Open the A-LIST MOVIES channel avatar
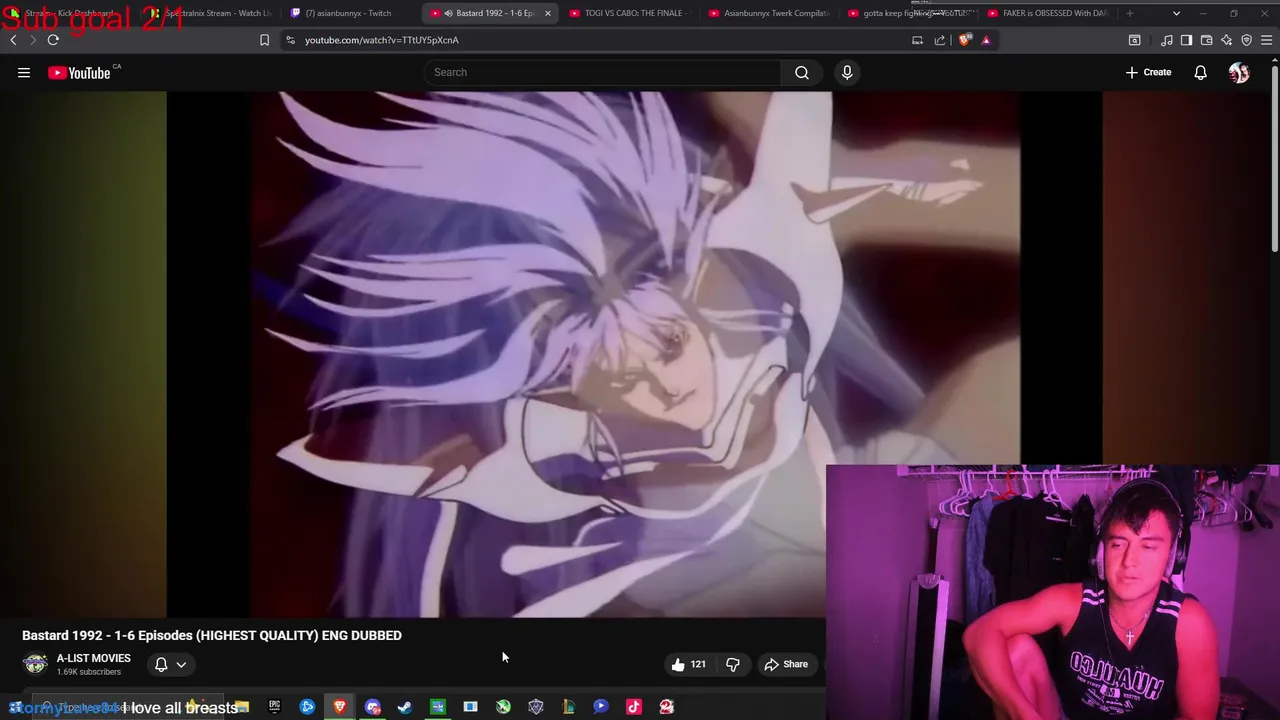The image size is (1280, 720). point(35,664)
